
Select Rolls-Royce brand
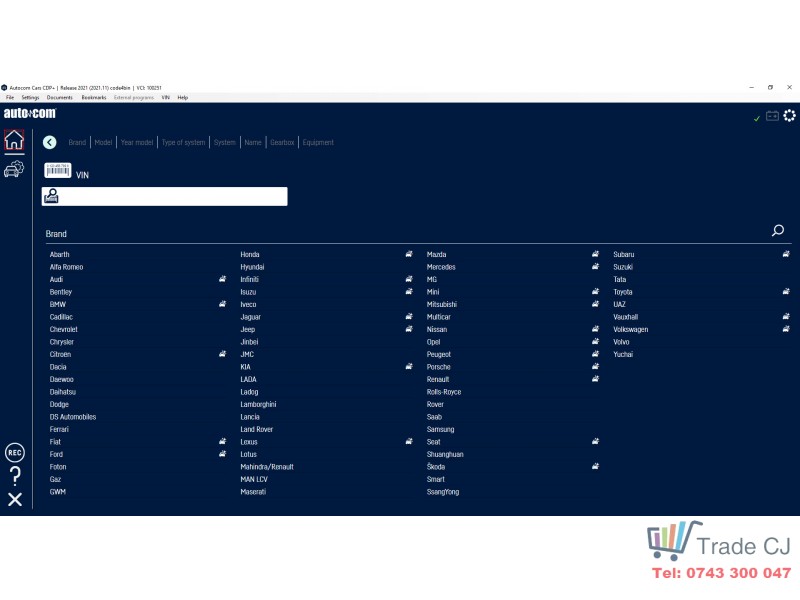(444, 392)
